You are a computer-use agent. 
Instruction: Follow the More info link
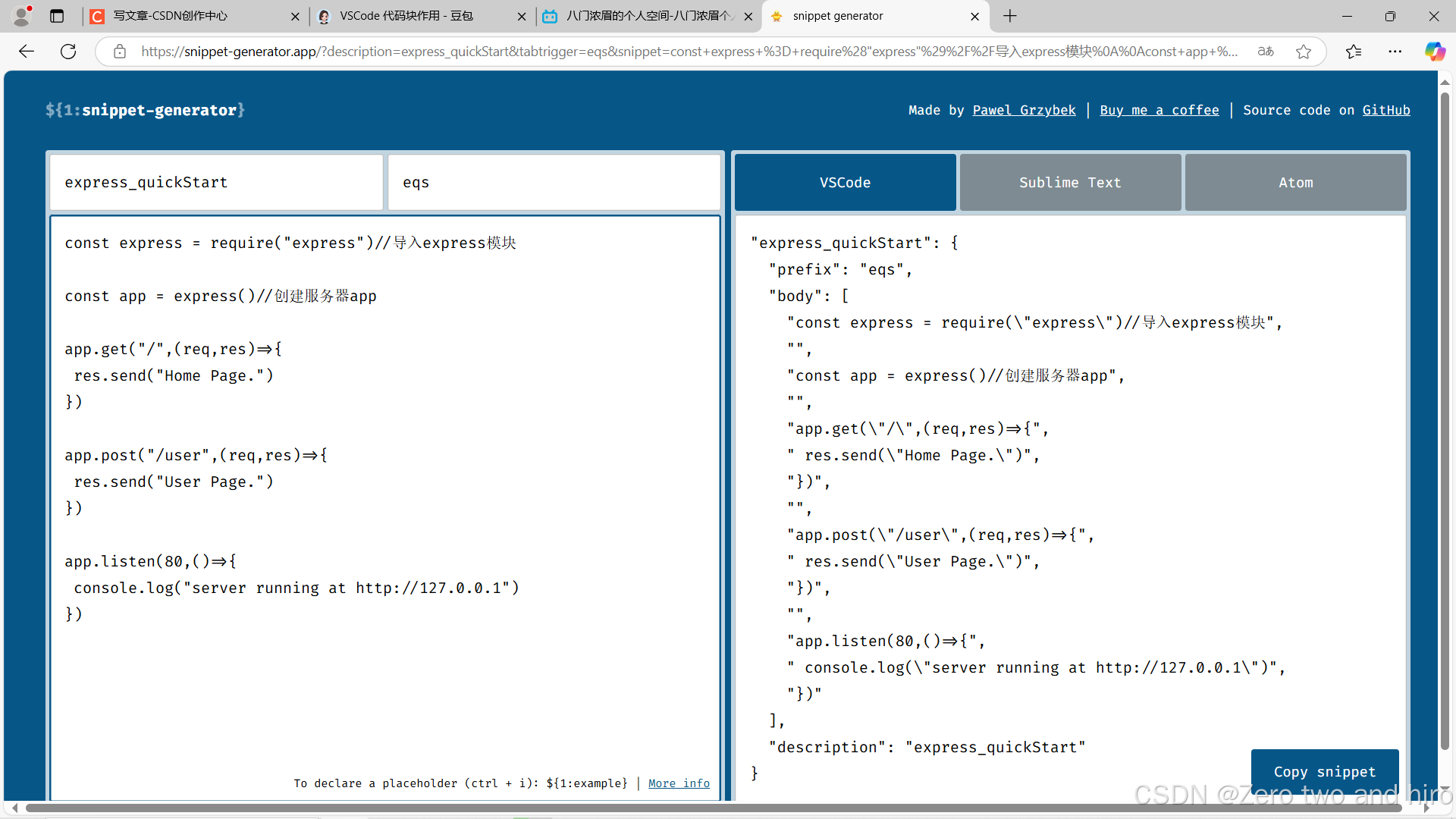[679, 783]
